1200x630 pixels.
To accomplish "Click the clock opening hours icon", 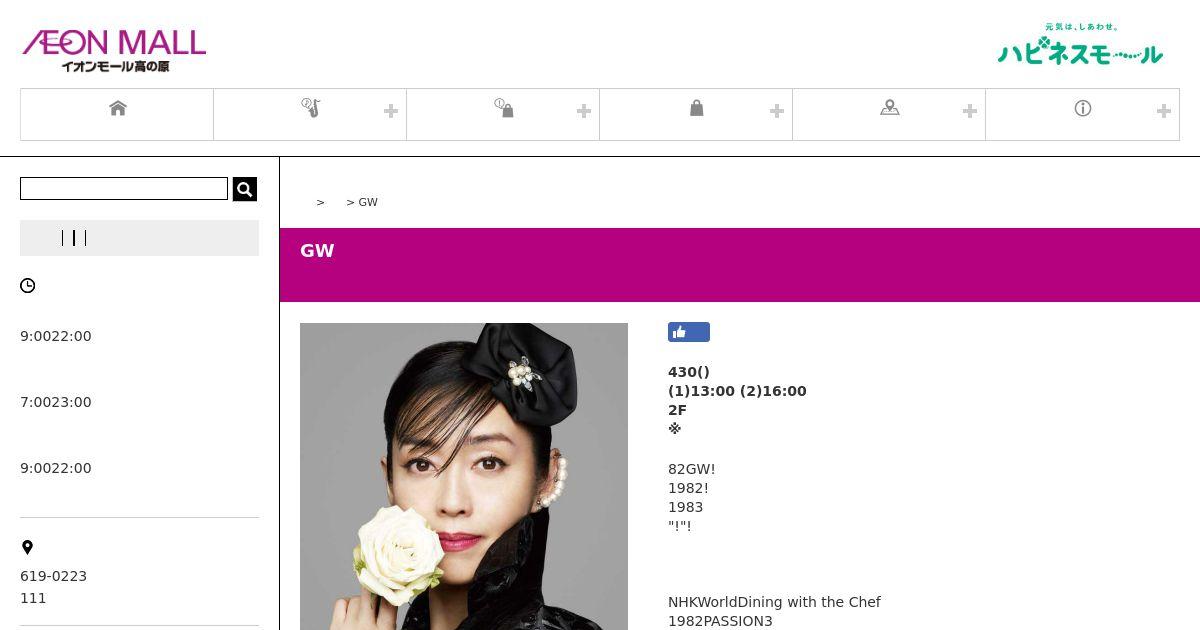I will (28, 286).
